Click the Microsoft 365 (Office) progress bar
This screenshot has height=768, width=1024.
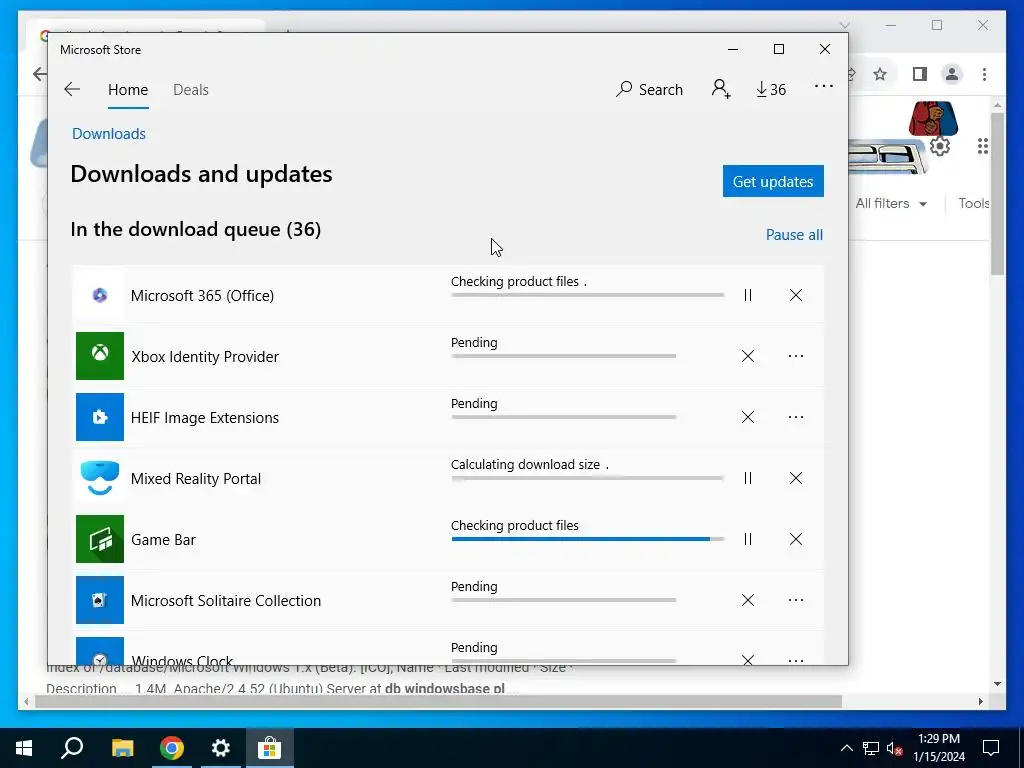(x=588, y=295)
